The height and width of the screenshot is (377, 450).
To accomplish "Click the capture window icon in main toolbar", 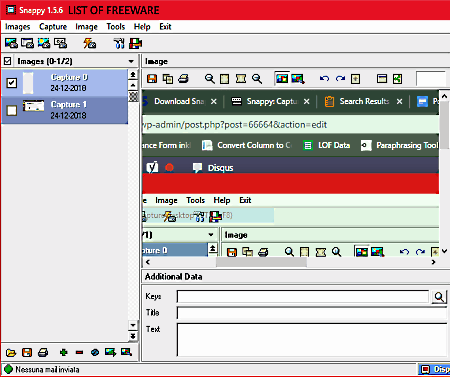I will click(x=27, y=43).
